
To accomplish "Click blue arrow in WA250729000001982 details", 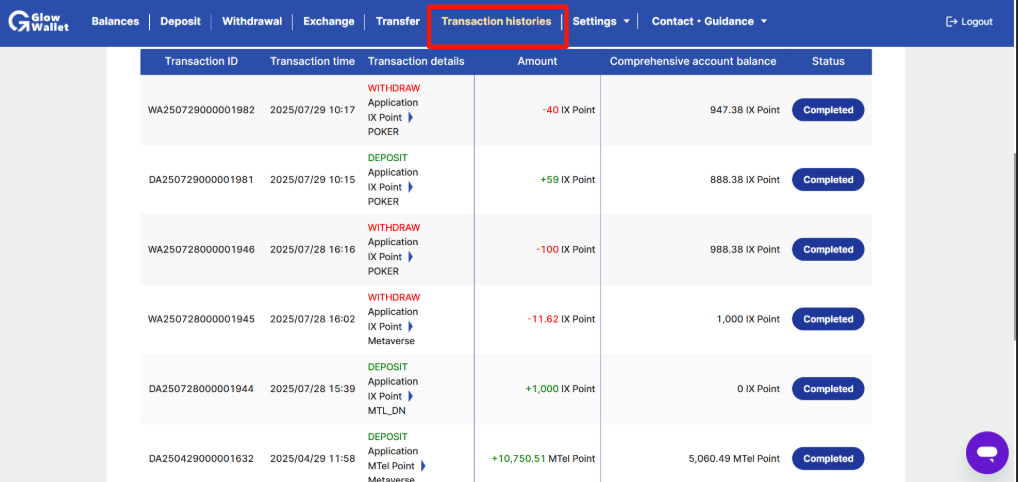I will pyautogui.click(x=410, y=118).
